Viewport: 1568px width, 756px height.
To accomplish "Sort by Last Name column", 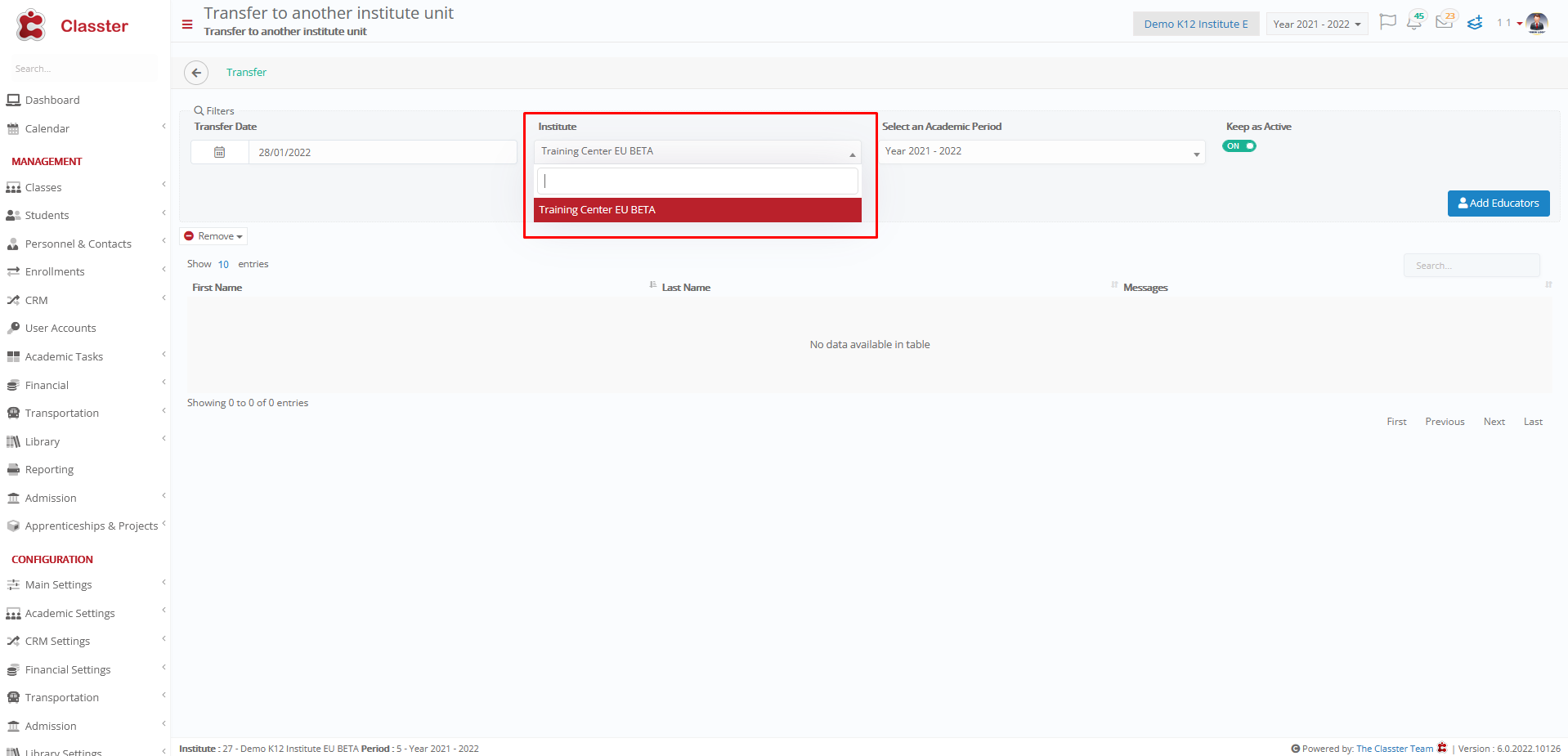I will pos(686,288).
